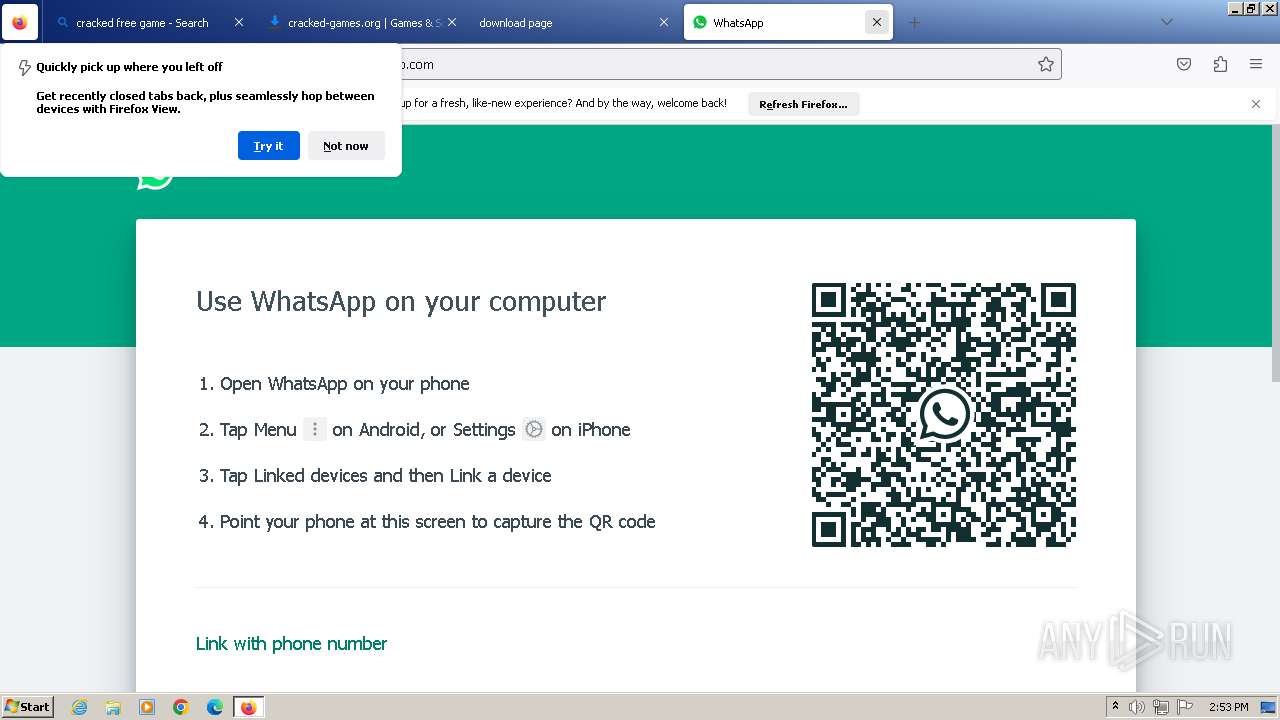Open Save to Pocket icon
The width and height of the screenshot is (1280, 720).
click(x=1184, y=64)
